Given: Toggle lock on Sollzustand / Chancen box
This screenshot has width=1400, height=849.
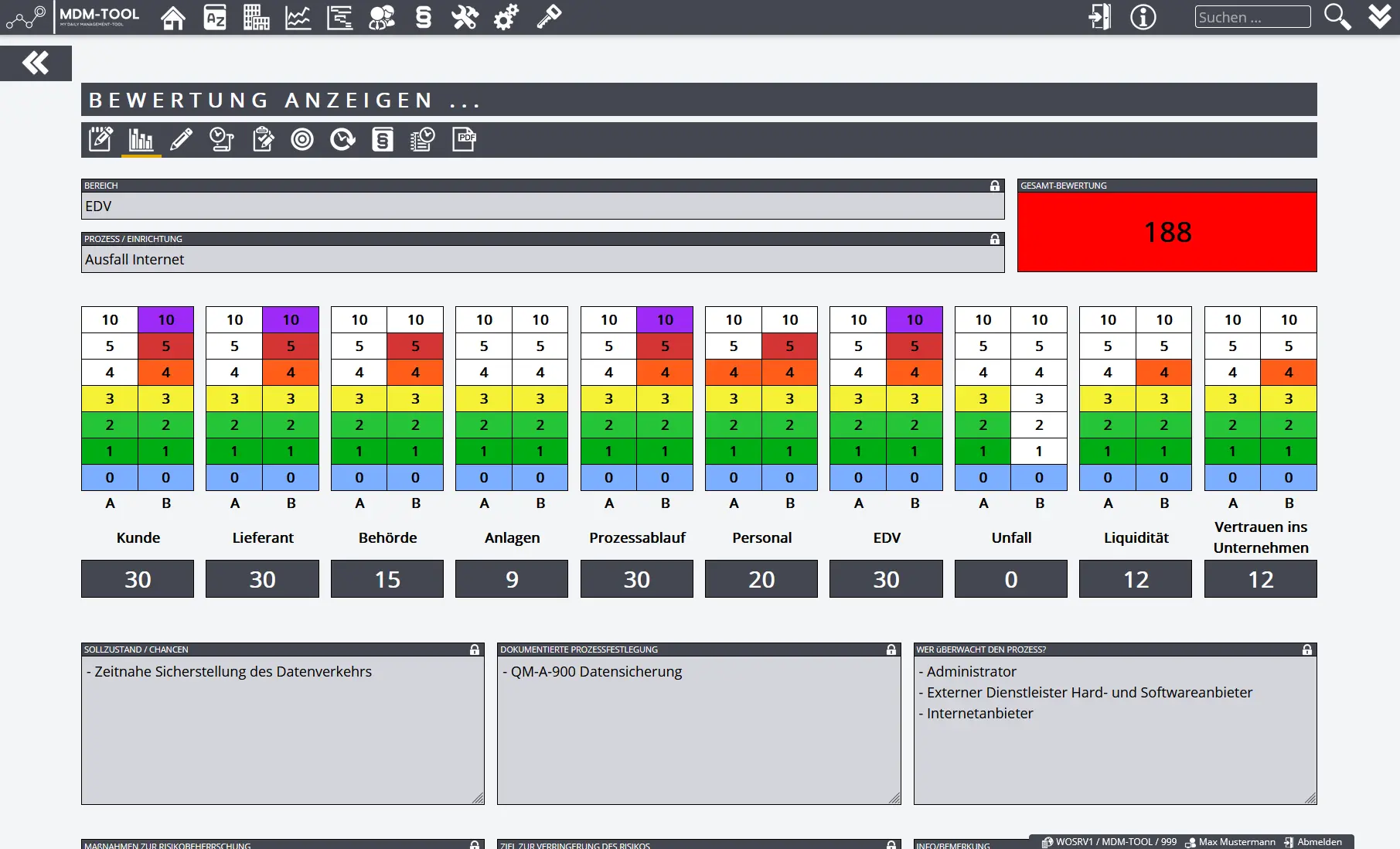Looking at the screenshot, I should tap(475, 650).
